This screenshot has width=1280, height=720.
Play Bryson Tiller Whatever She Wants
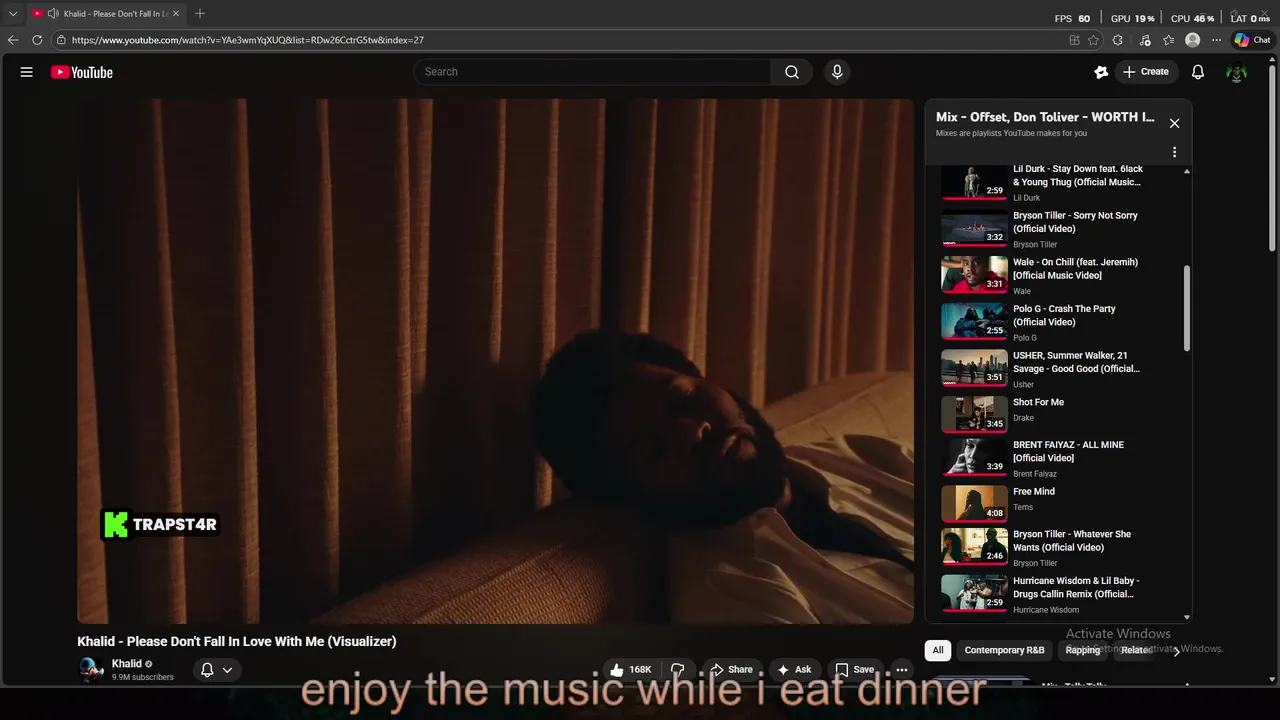point(975,547)
